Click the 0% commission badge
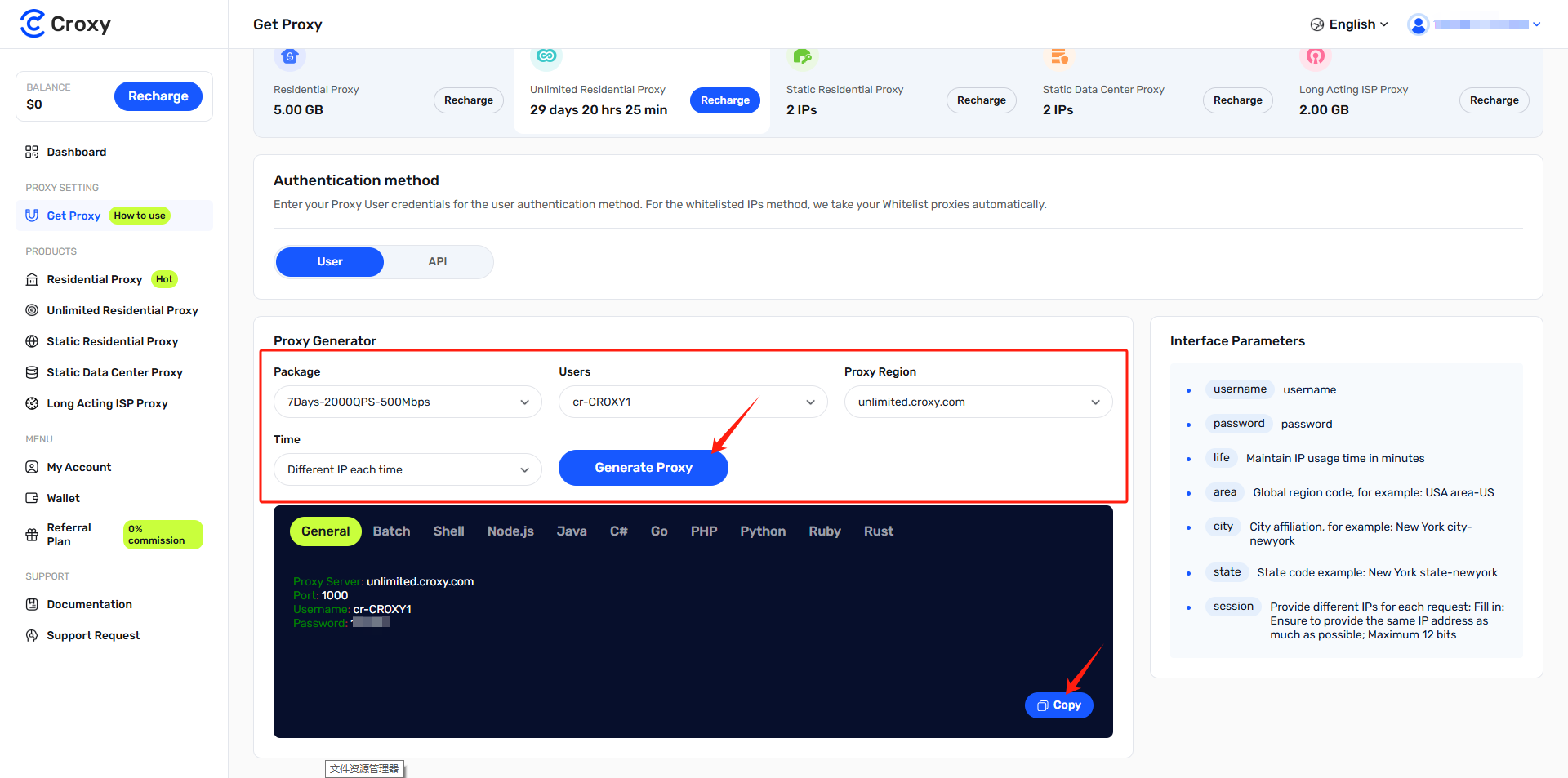The height and width of the screenshot is (778, 1568). [x=163, y=535]
